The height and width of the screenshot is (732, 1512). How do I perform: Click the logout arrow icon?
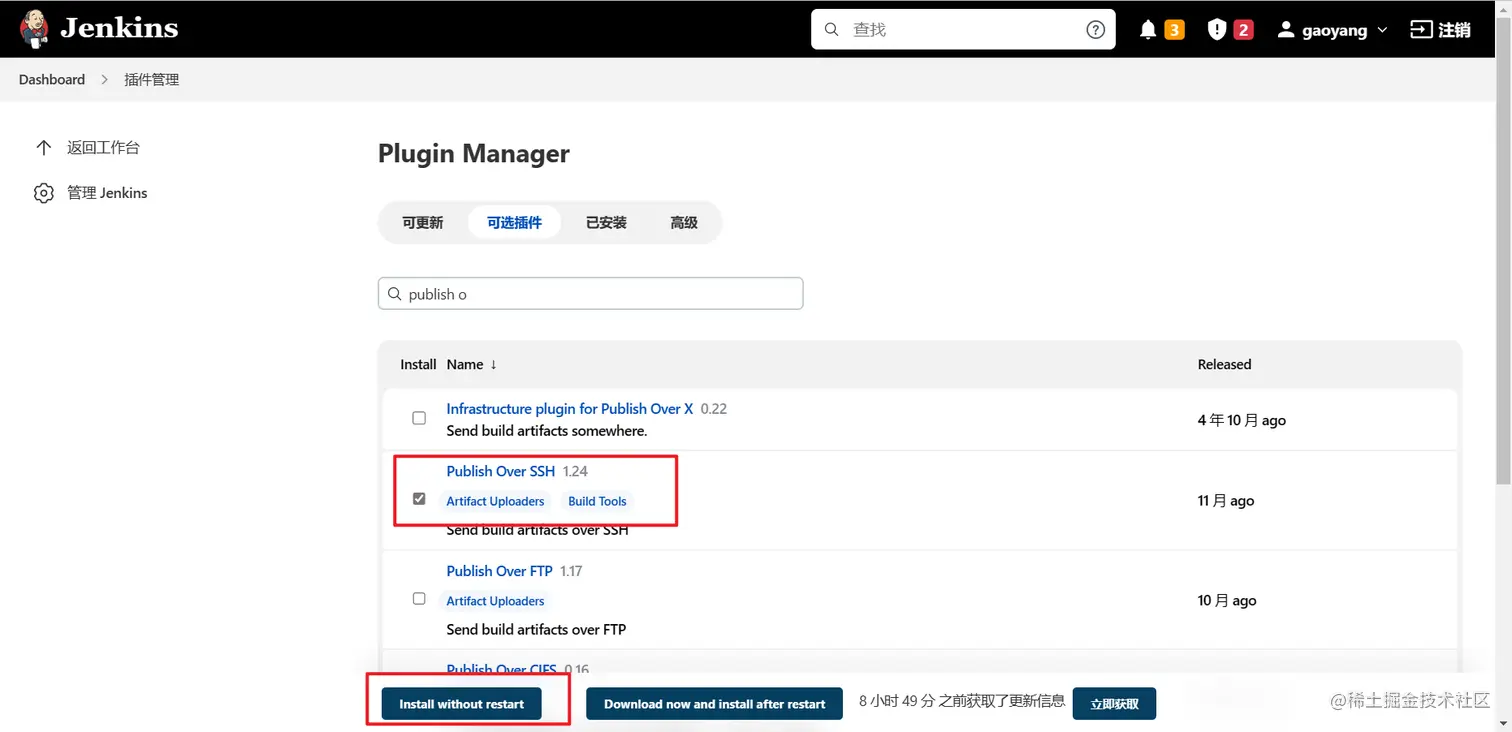pyautogui.click(x=1420, y=30)
